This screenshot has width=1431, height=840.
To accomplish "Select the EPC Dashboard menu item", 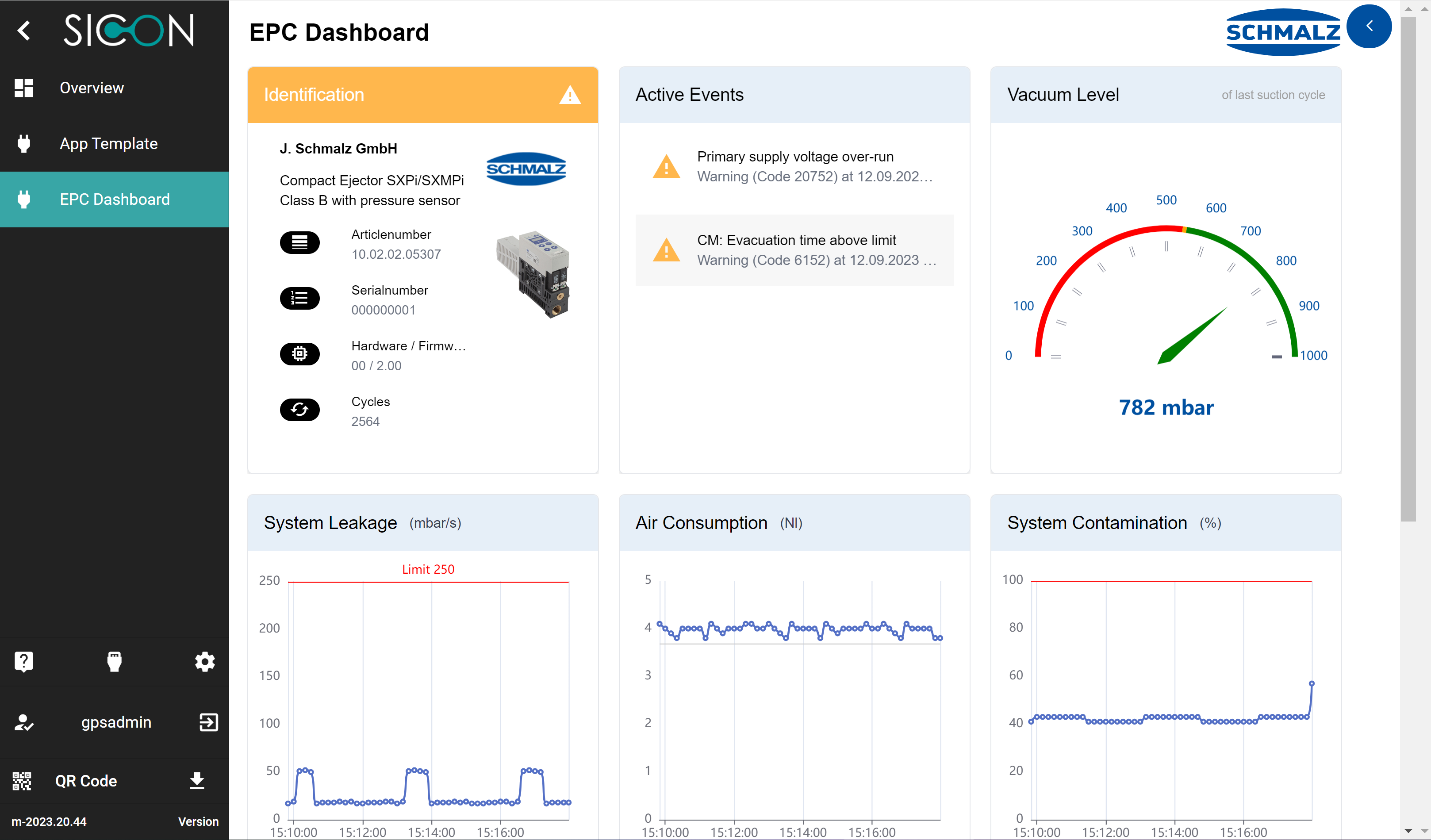I will point(114,199).
